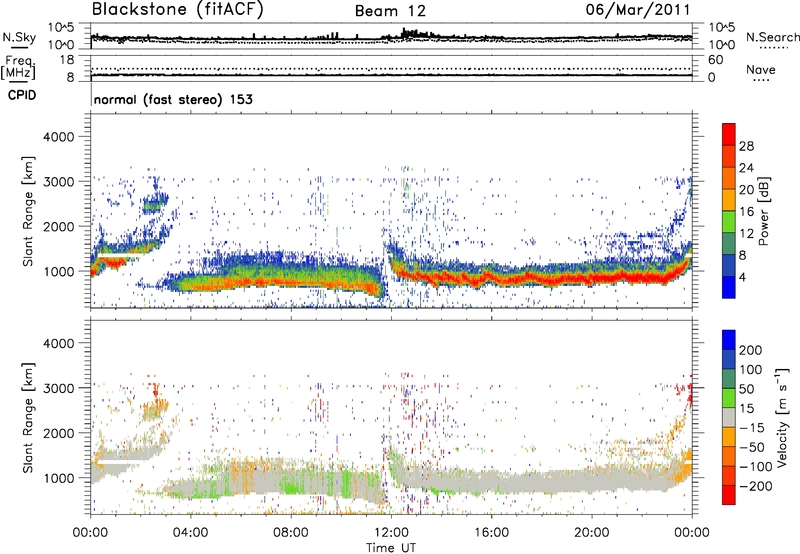Click the "16" label on the Power colorbar

point(746,212)
